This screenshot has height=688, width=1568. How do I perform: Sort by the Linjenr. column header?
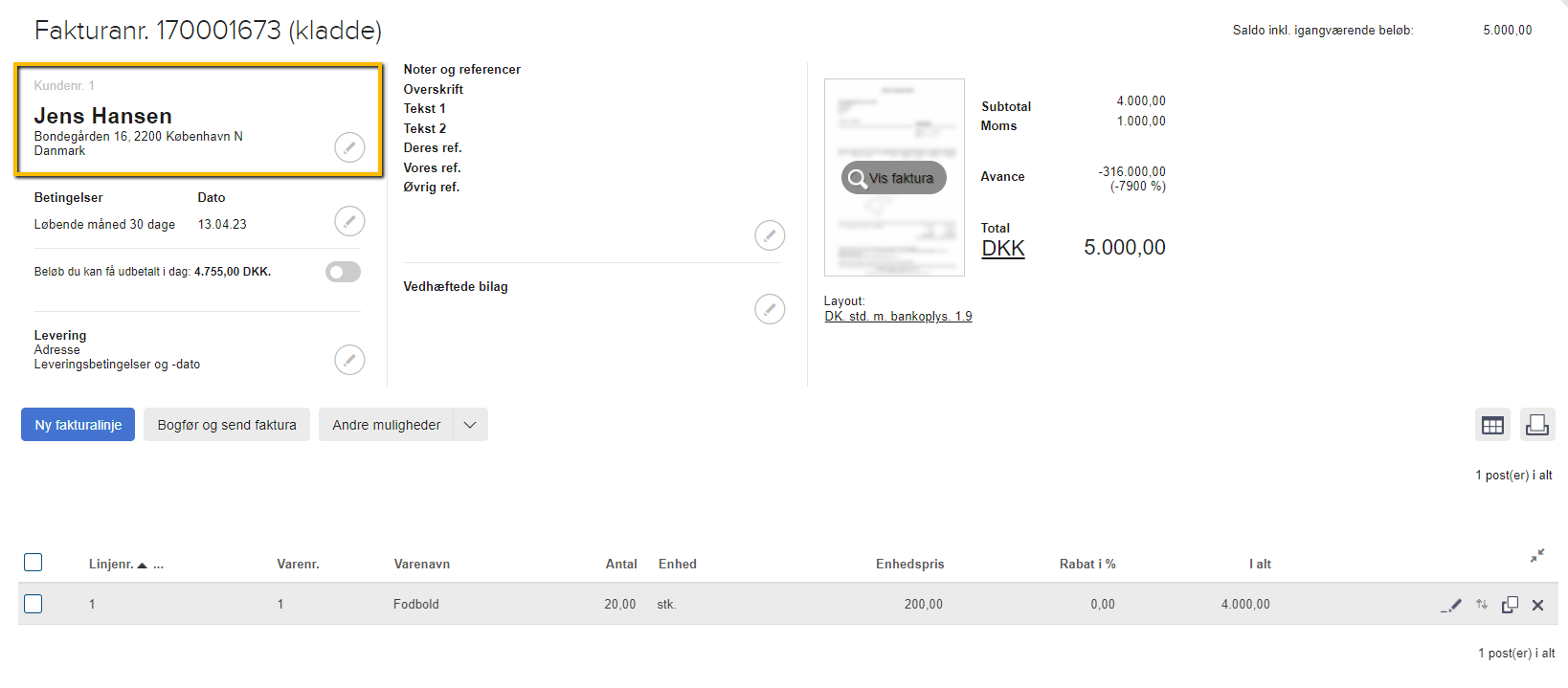[111, 565]
